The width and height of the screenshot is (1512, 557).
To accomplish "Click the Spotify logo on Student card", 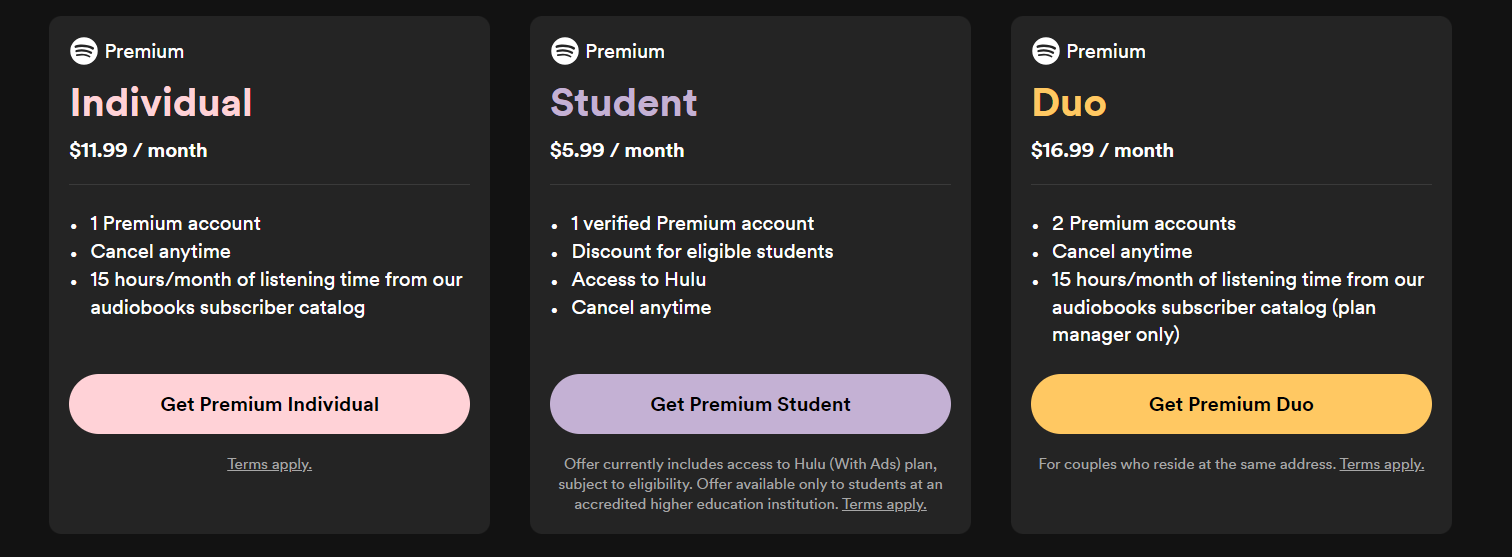I will pyautogui.click(x=565, y=51).
